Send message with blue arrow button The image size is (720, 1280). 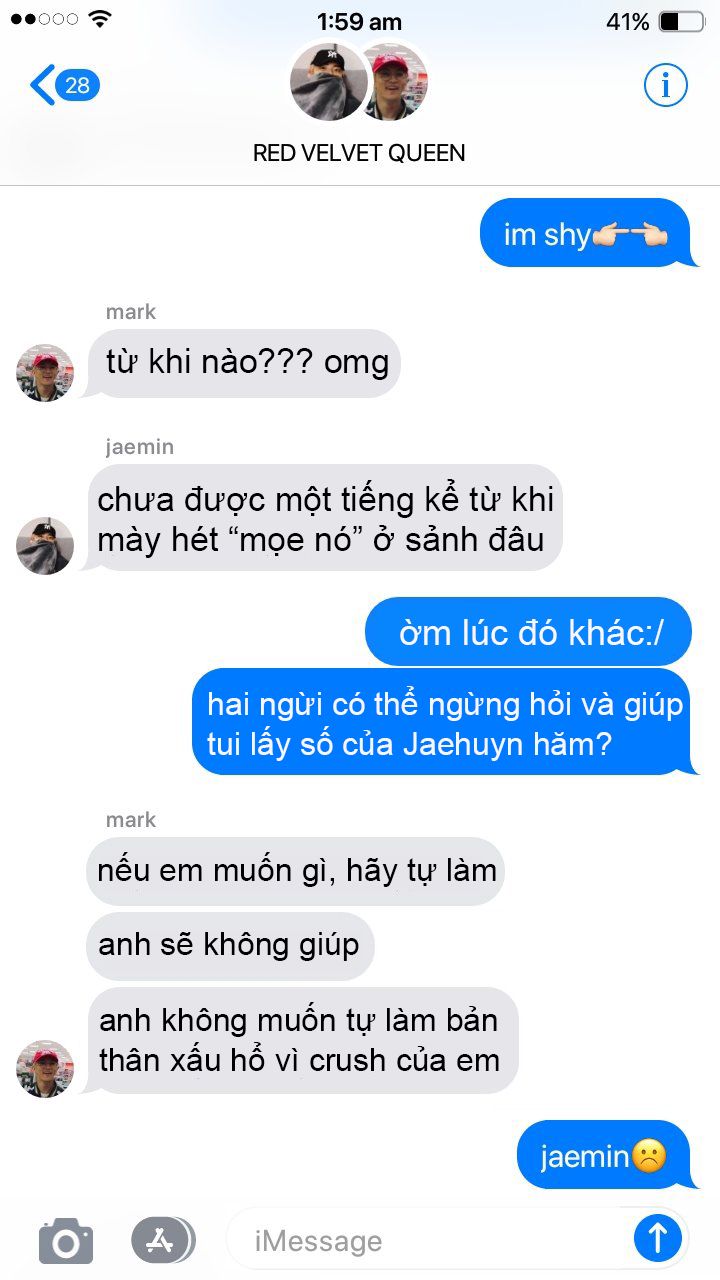tap(658, 1240)
